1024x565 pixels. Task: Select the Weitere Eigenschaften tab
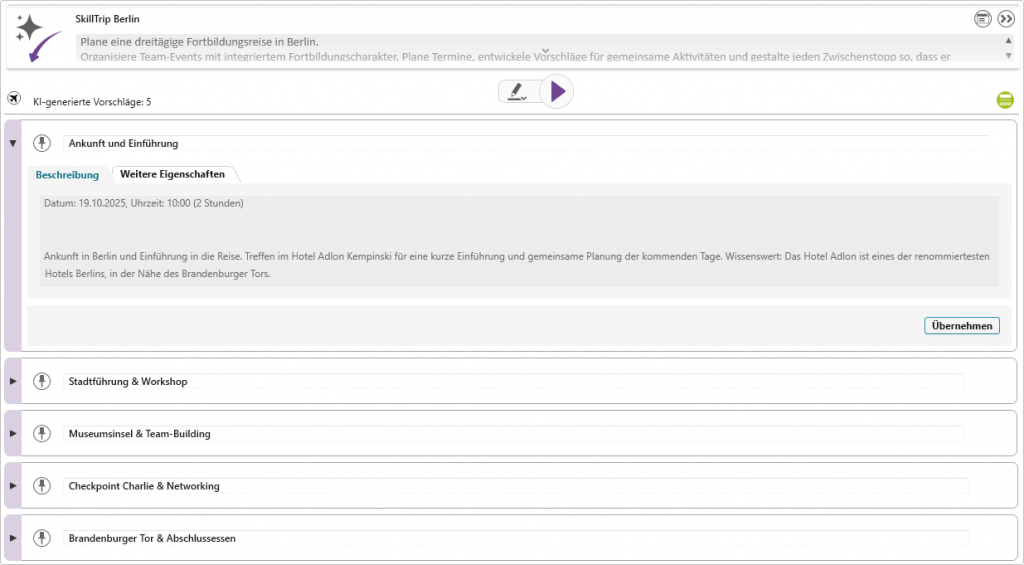pos(172,174)
